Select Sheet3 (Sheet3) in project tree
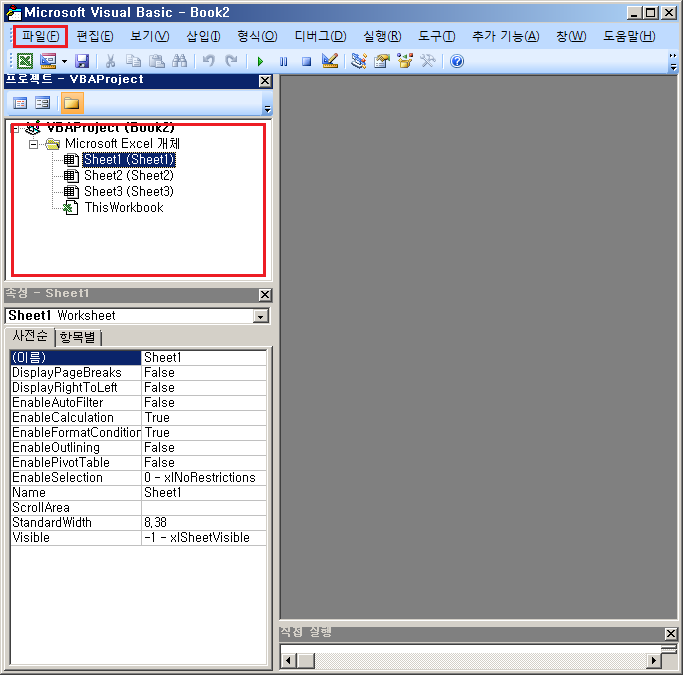The height and width of the screenshot is (675, 683). (129, 192)
